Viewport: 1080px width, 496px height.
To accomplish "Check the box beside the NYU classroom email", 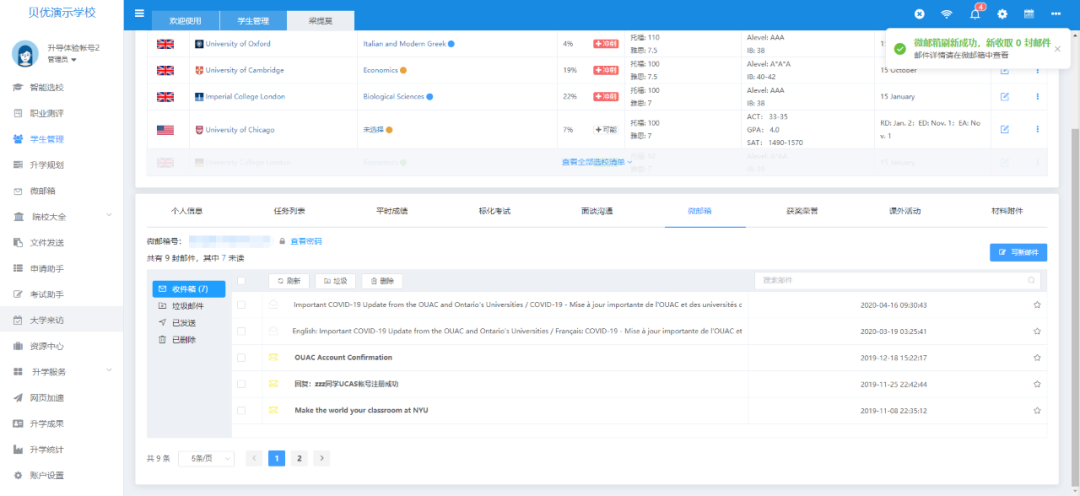I will point(241,410).
